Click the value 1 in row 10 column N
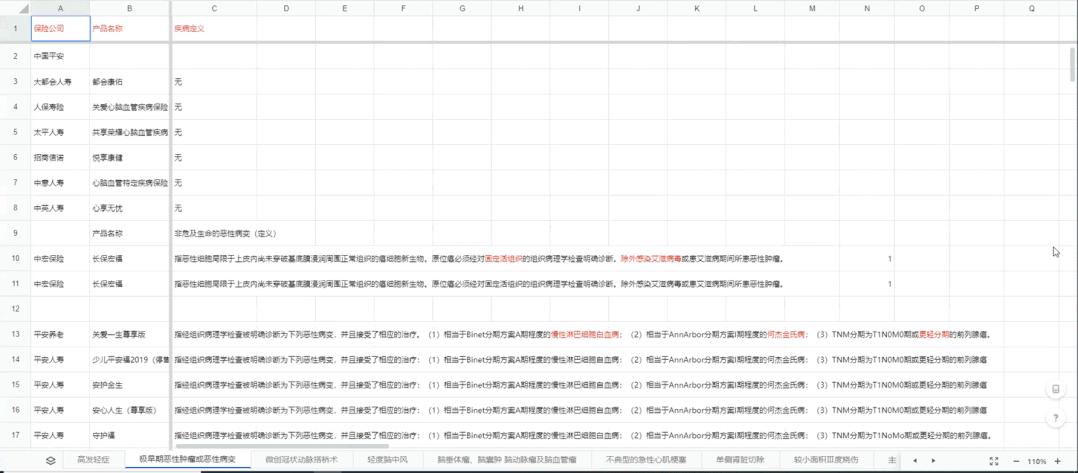The height and width of the screenshot is (473, 1078). click(866, 259)
